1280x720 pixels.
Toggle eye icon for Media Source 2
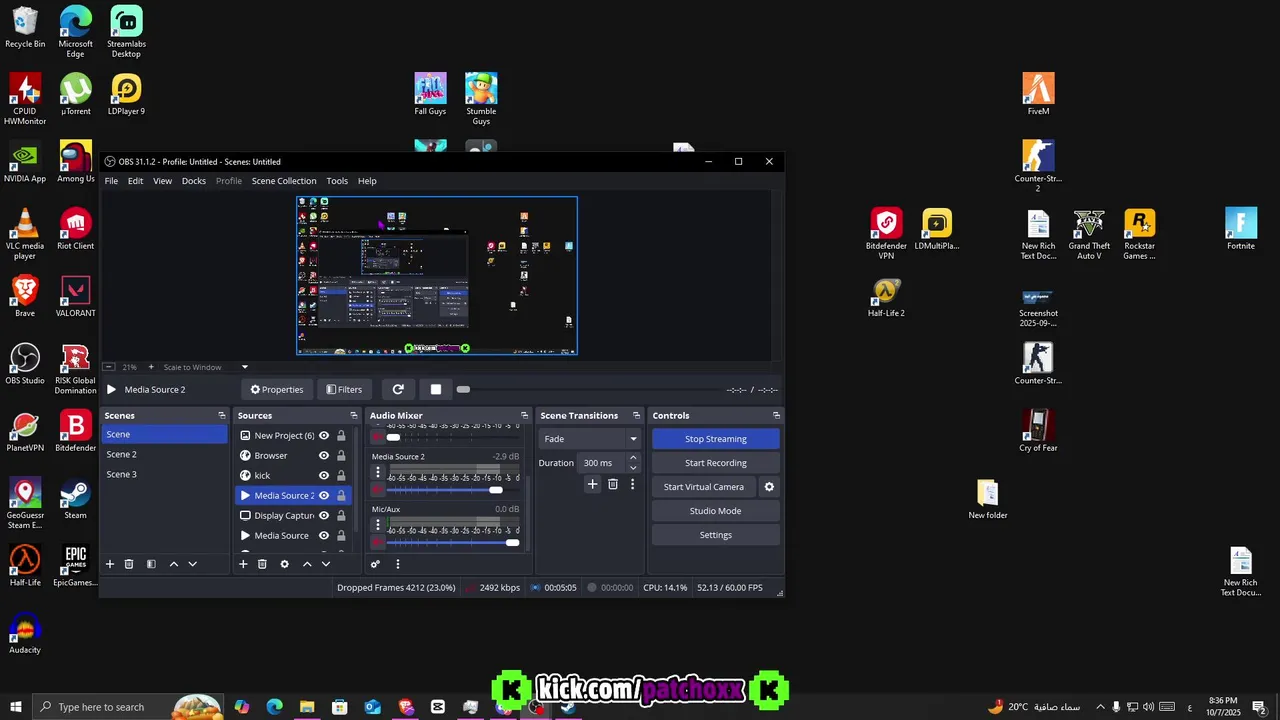tap(324, 495)
